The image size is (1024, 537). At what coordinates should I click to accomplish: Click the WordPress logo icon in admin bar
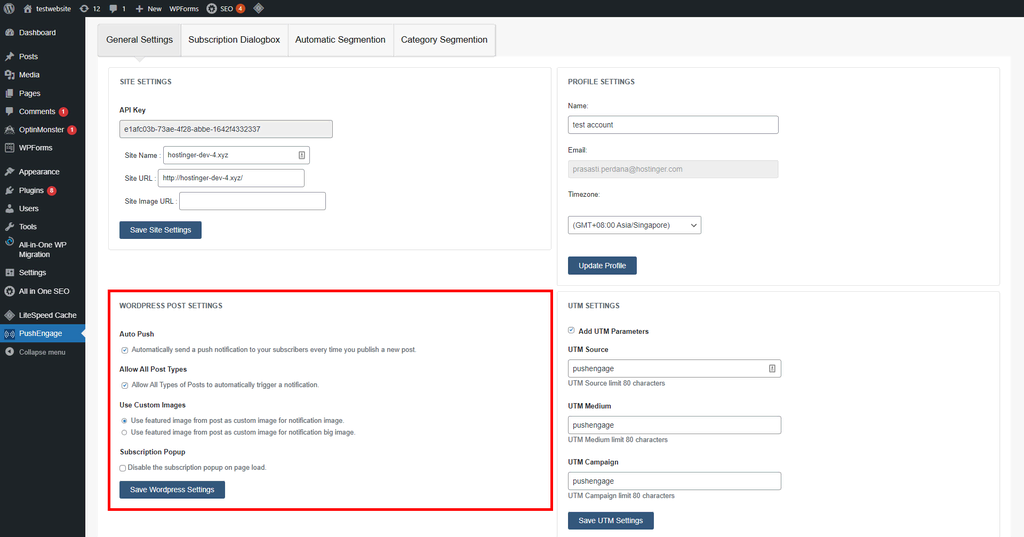tap(9, 8)
